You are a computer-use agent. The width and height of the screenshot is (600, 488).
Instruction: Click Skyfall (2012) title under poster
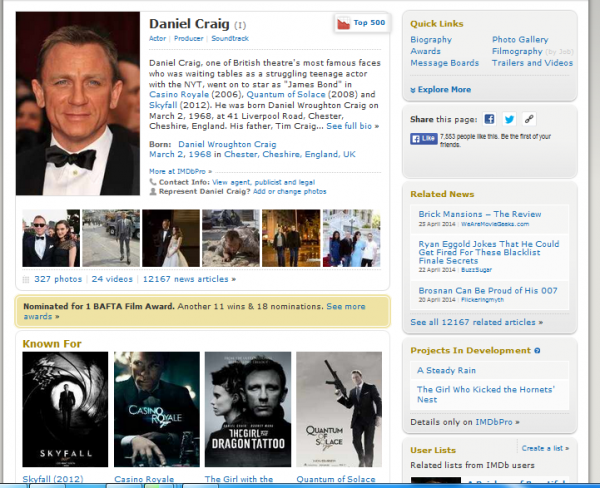[53, 479]
